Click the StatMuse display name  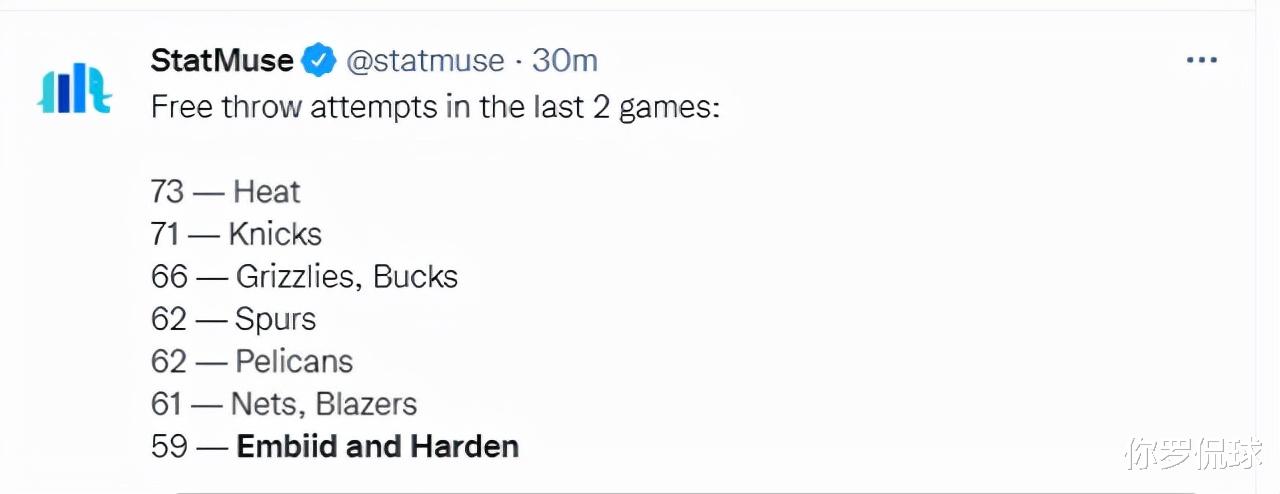pos(222,61)
